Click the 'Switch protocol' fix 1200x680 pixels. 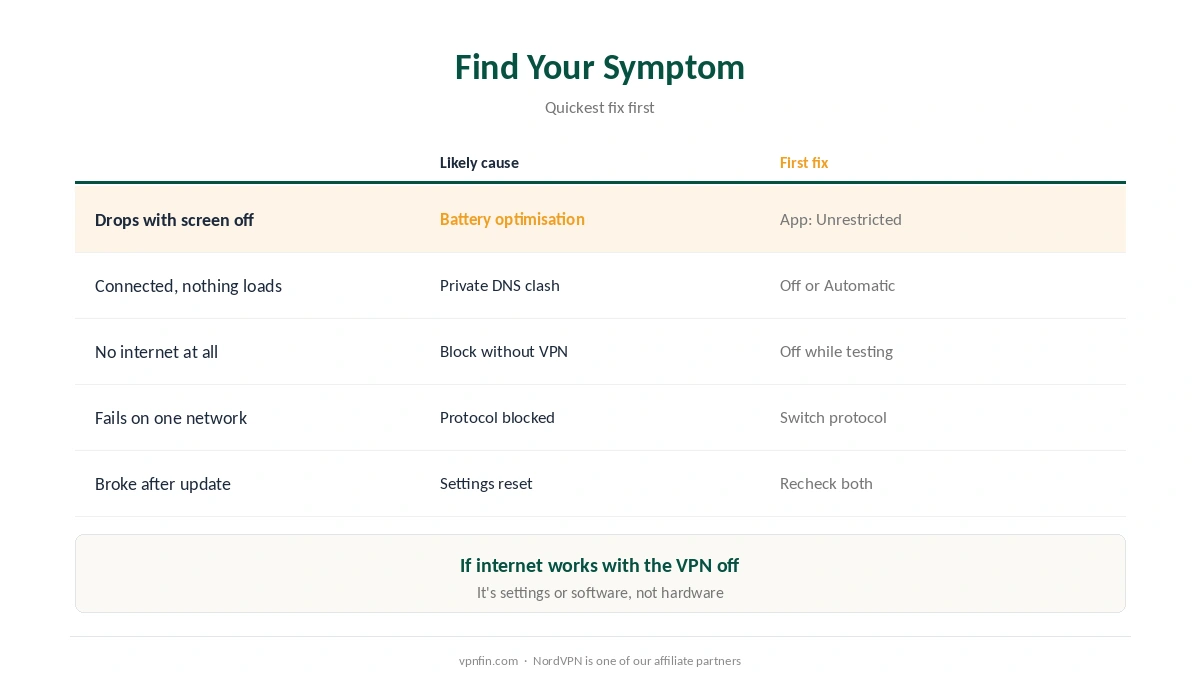click(833, 417)
